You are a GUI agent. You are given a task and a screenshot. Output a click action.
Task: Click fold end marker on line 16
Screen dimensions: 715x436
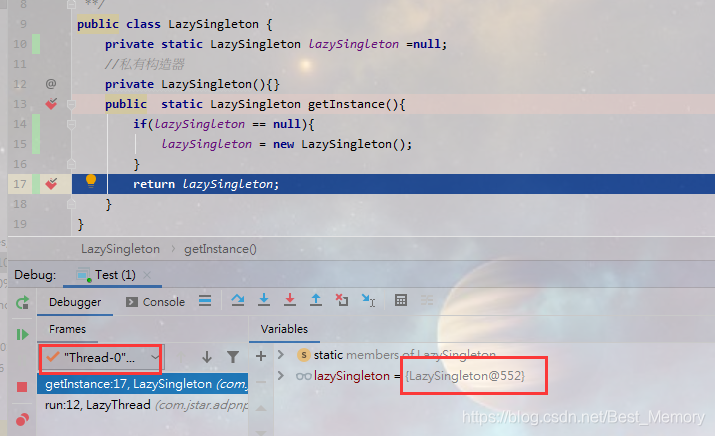tap(71, 164)
